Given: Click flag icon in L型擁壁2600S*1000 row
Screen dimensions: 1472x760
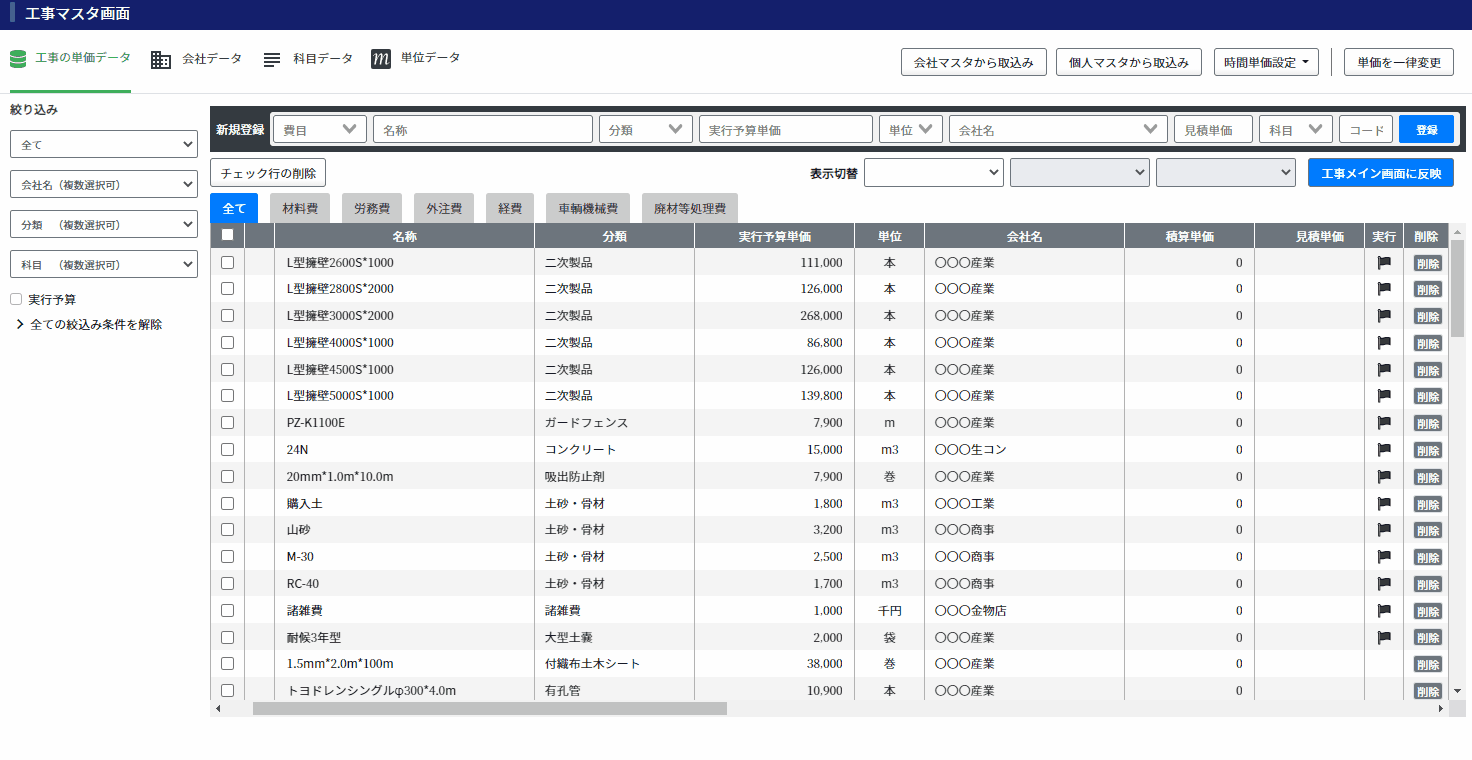Looking at the screenshot, I should pyautogui.click(x=1384, y=263).
